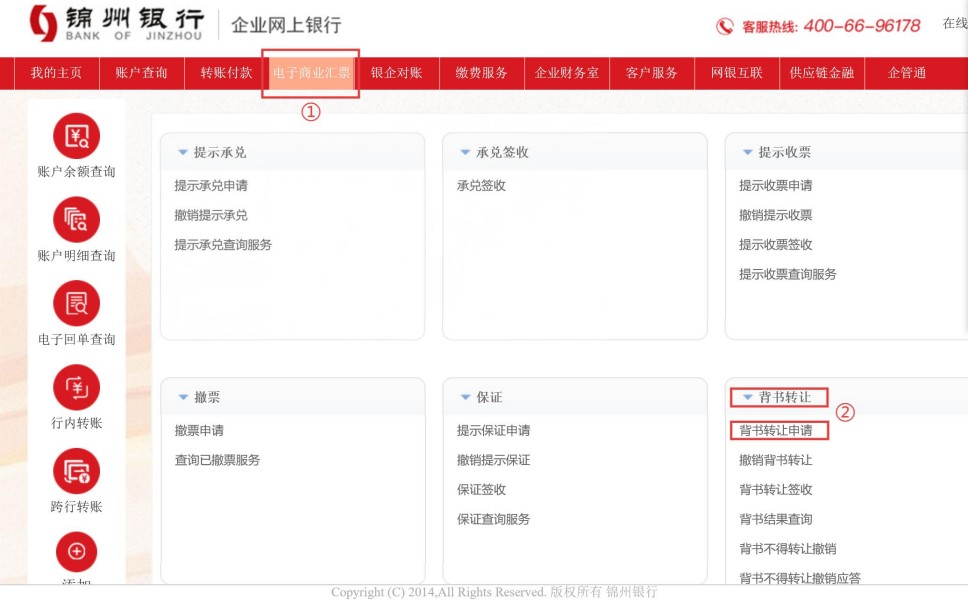Click the add shortcut plus icon

point(76,551)
